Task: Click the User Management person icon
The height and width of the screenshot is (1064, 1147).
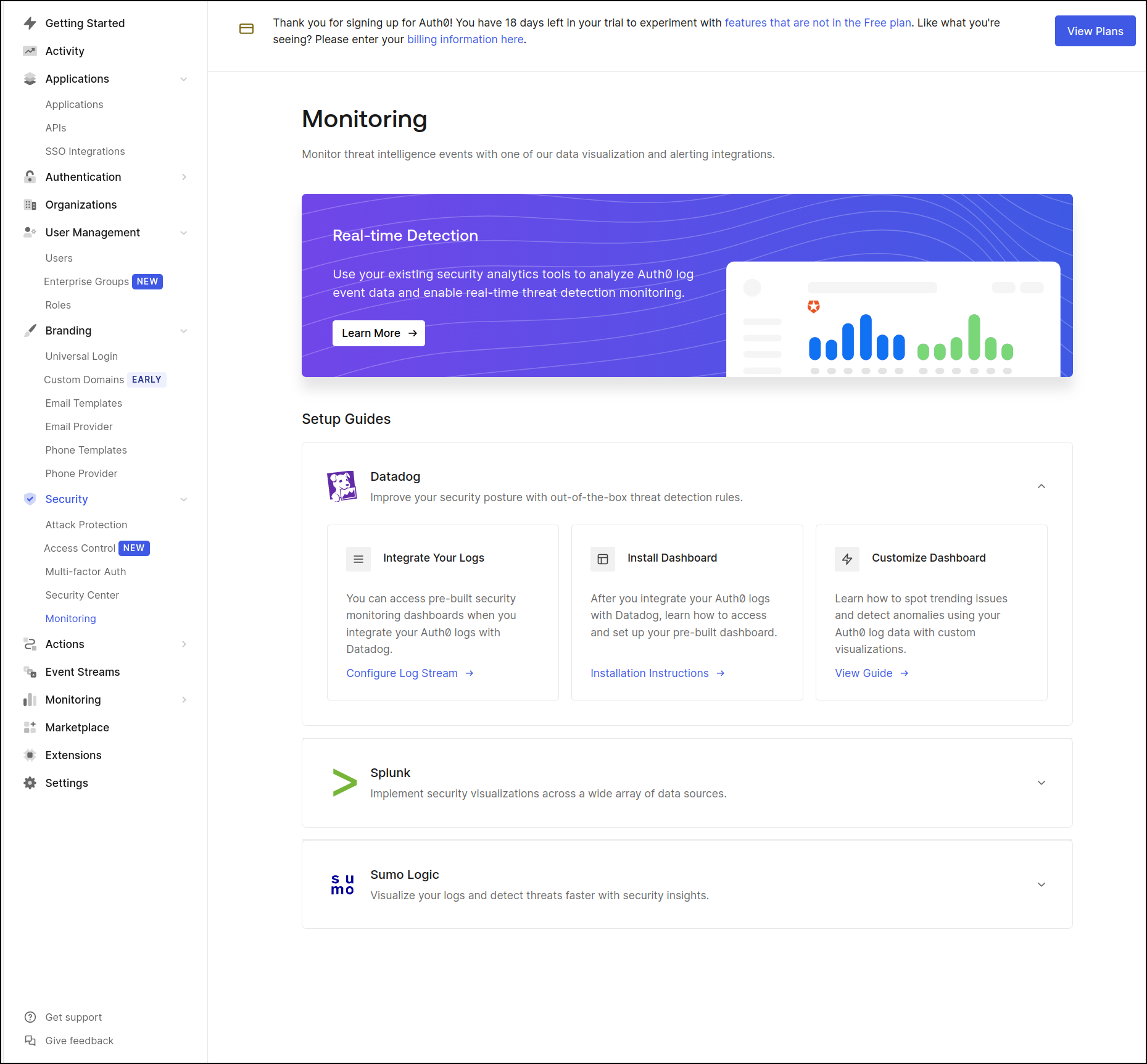Action: tap(30, 233)
